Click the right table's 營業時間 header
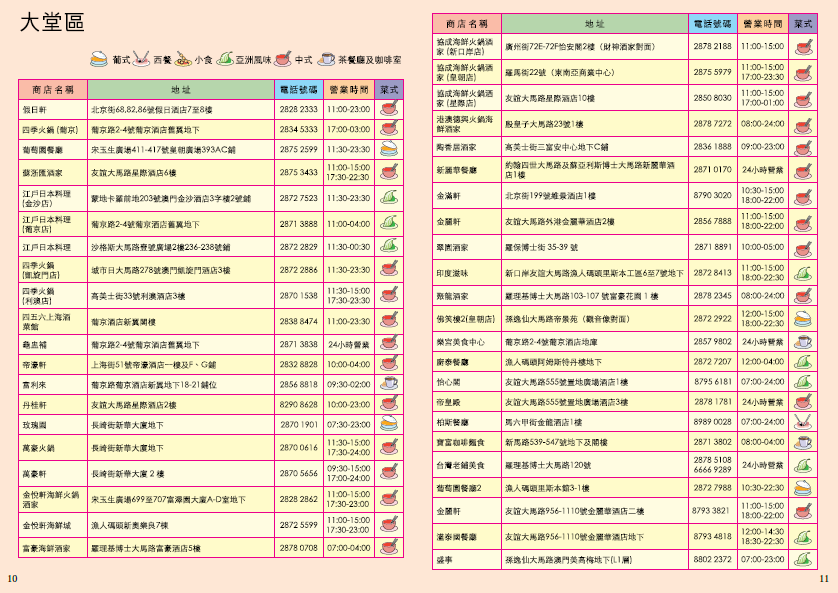This screenshot has width=838, height=593. (x=763, y=24)
